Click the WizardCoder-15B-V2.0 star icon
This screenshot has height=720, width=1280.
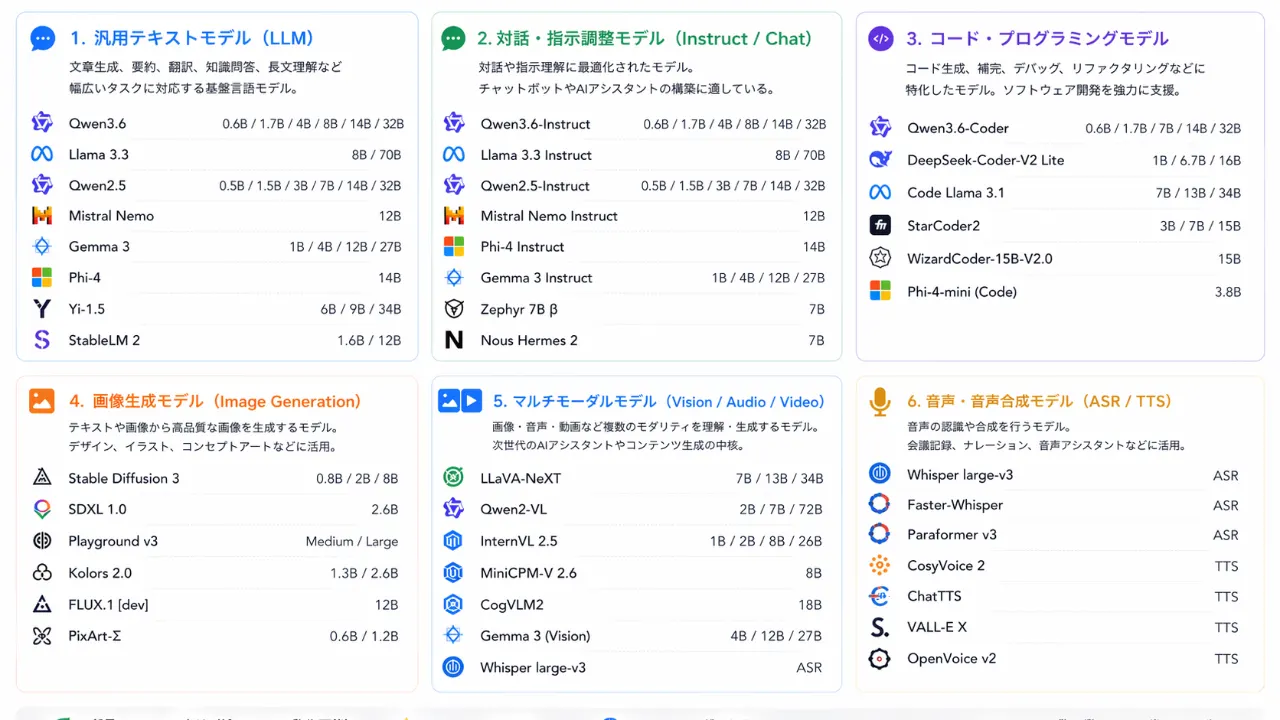pyautogui.click(x=880, y=258)
